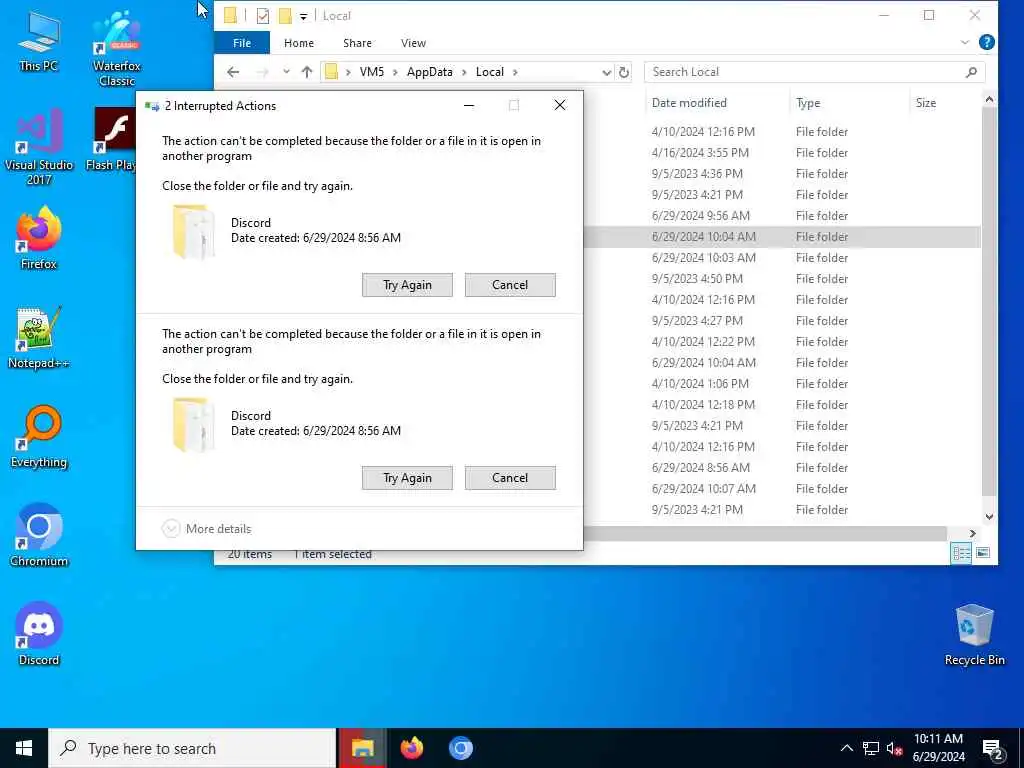Open network status tray icon
The height and width of the screenshot is (768, 1024).
871,748
